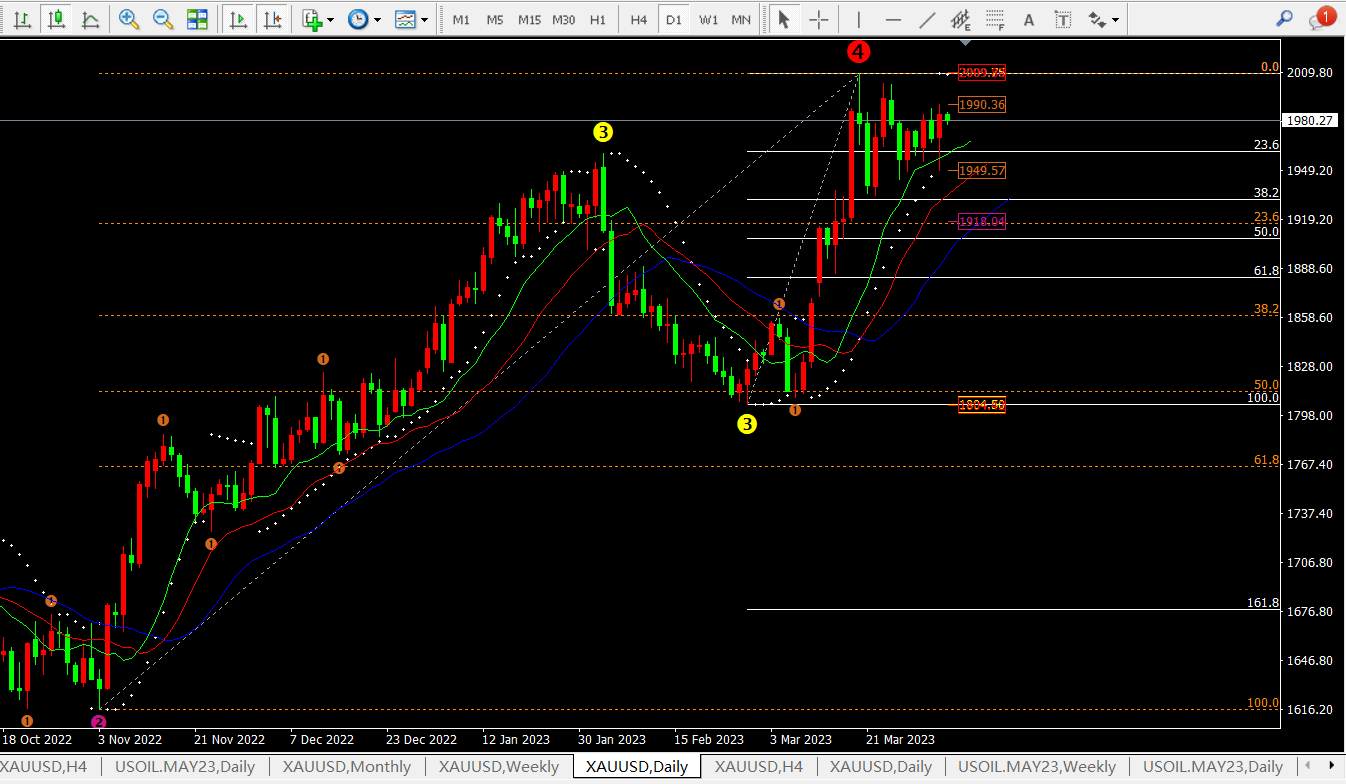This screenshot has width=1346, height=784.
Task: Select the H4 timeframe
Action: point(639,20)
